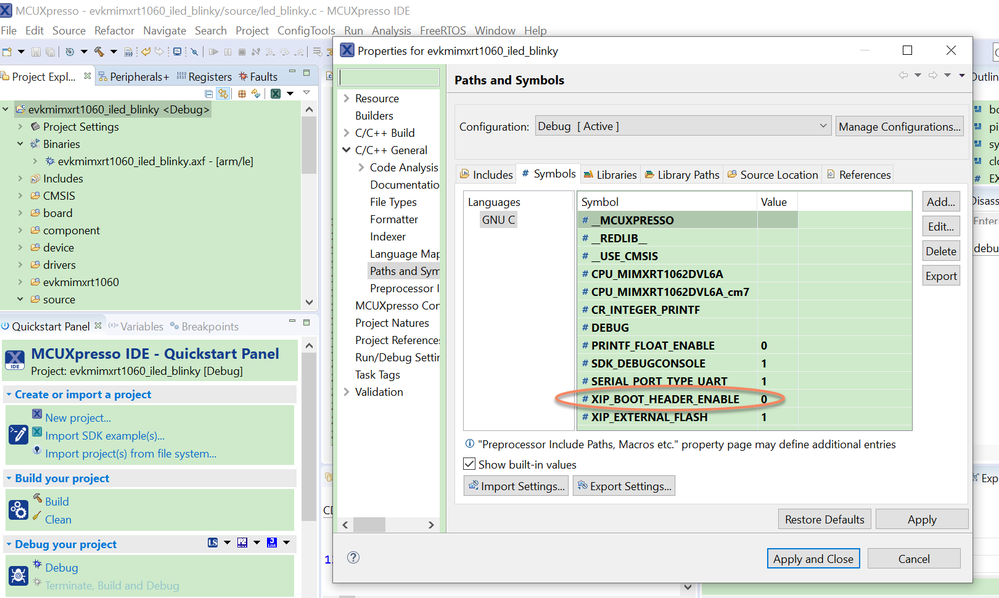Collapse the C/C++ General node
This screenshot has height=598, width=999.
pyautogui.click(x=347, y=150)
